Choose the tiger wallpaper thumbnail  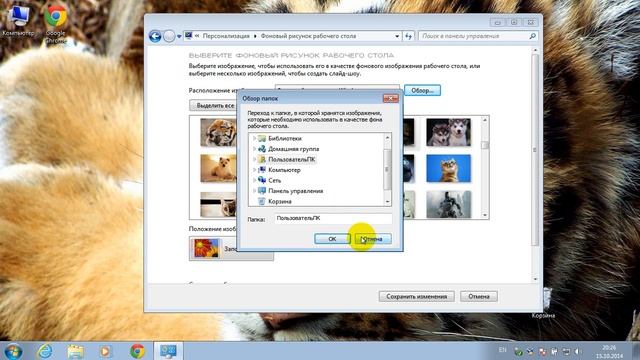coord(218,132)
